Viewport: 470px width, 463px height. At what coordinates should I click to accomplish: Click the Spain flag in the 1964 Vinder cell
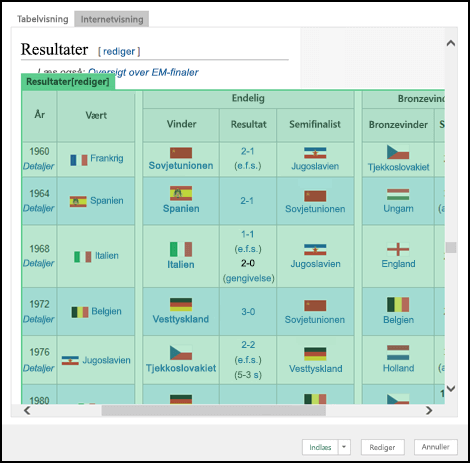(181, 193)
